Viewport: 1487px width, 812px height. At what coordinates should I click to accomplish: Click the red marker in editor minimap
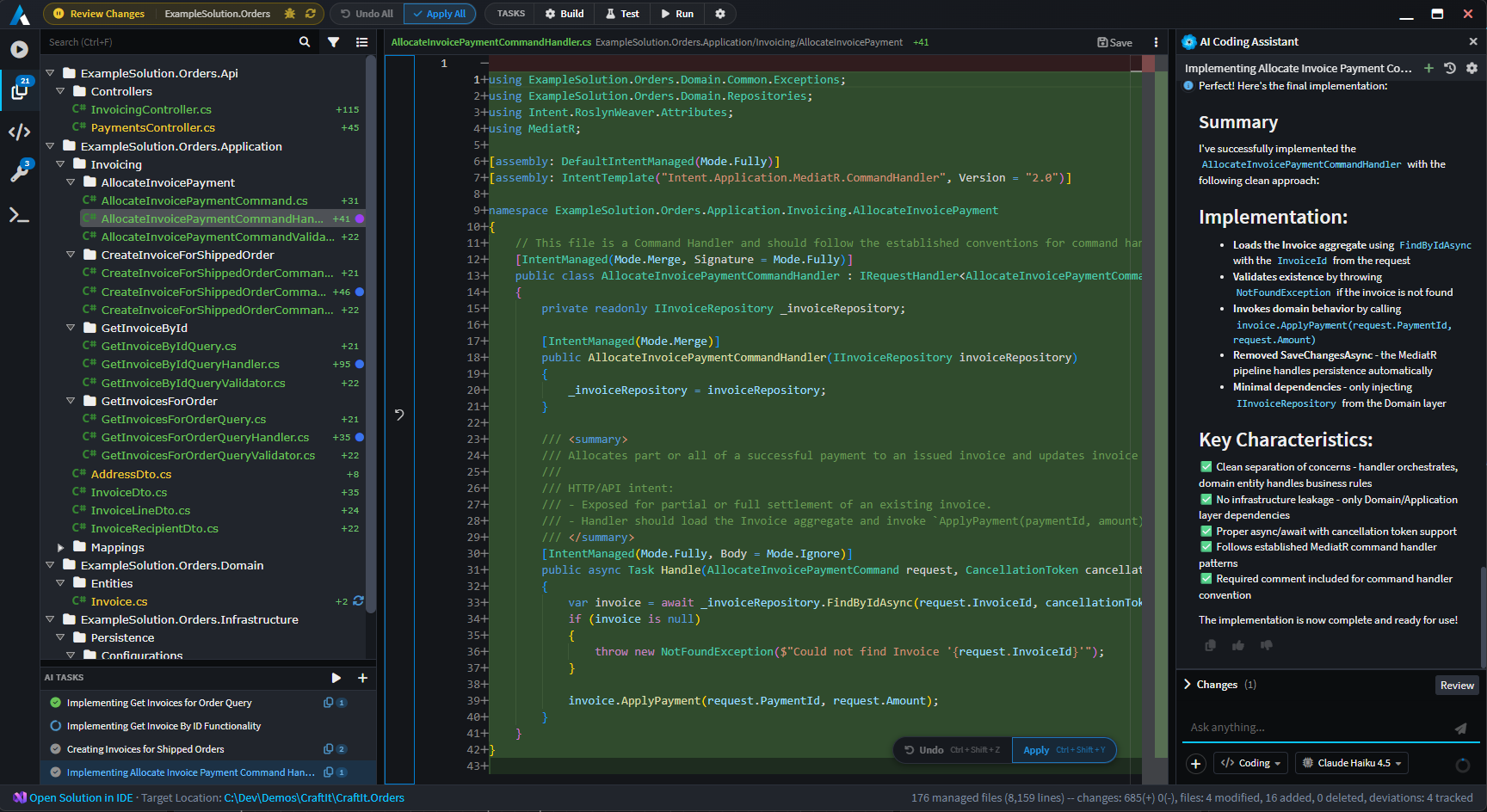tap(1148, 63)
